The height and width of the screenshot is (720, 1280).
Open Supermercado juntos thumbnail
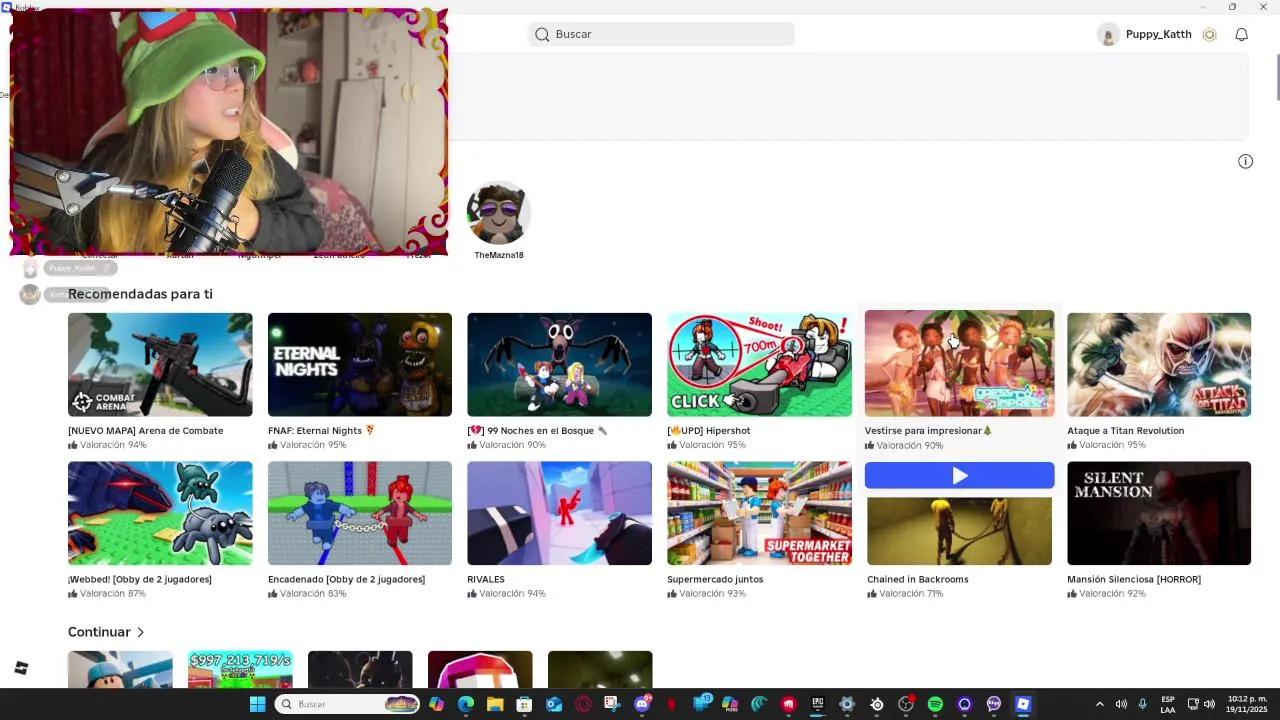[759, 513]
